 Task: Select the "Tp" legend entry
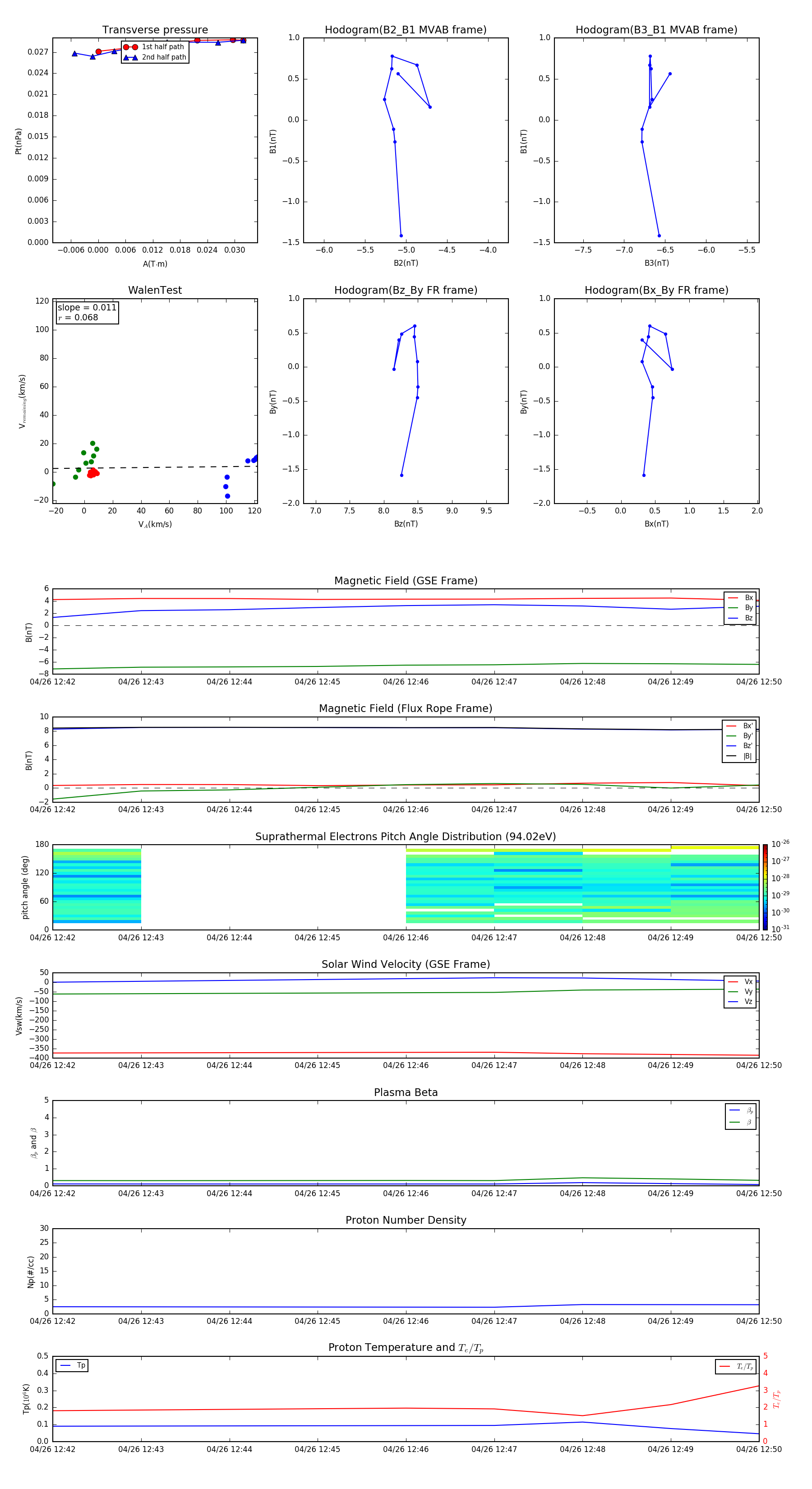(72, 1365)
